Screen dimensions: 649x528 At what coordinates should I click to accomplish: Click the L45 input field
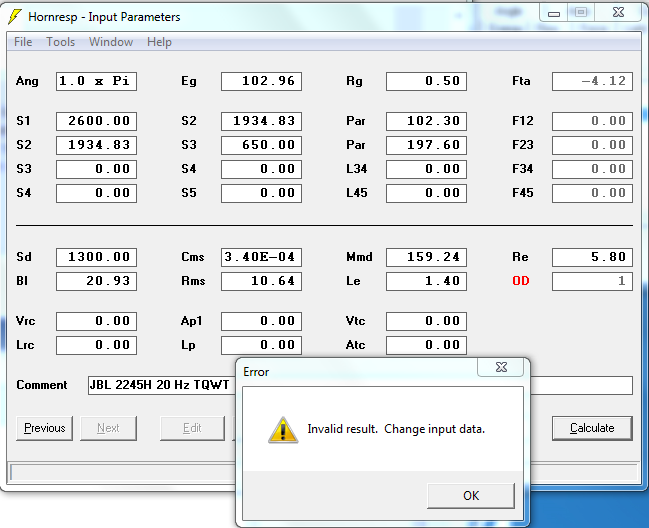(426, 193)
